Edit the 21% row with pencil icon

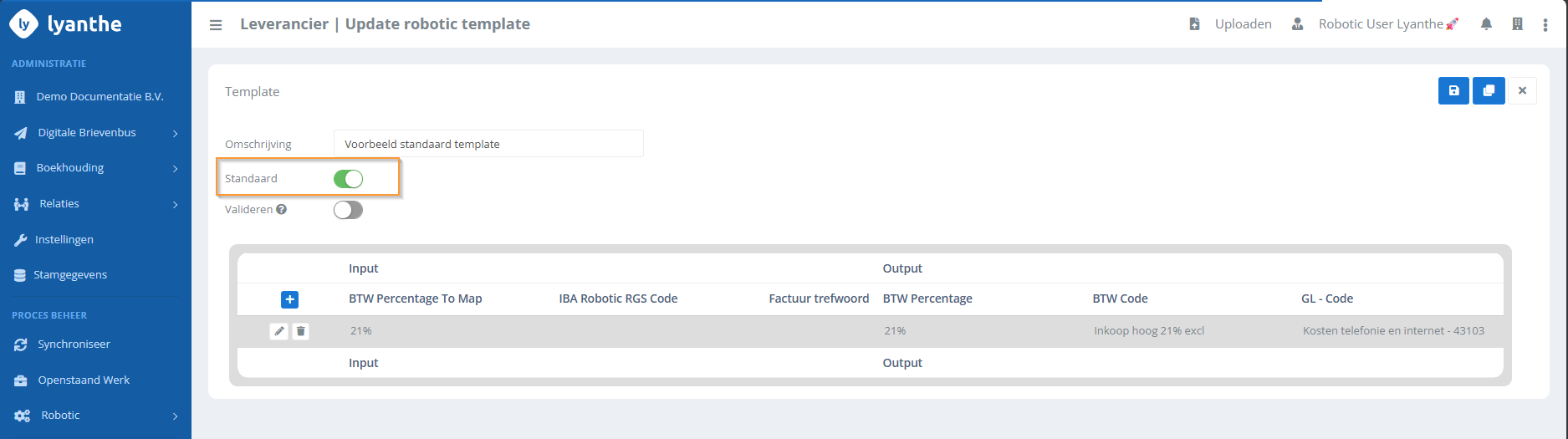pyautogui.click(x=279, y=331)
